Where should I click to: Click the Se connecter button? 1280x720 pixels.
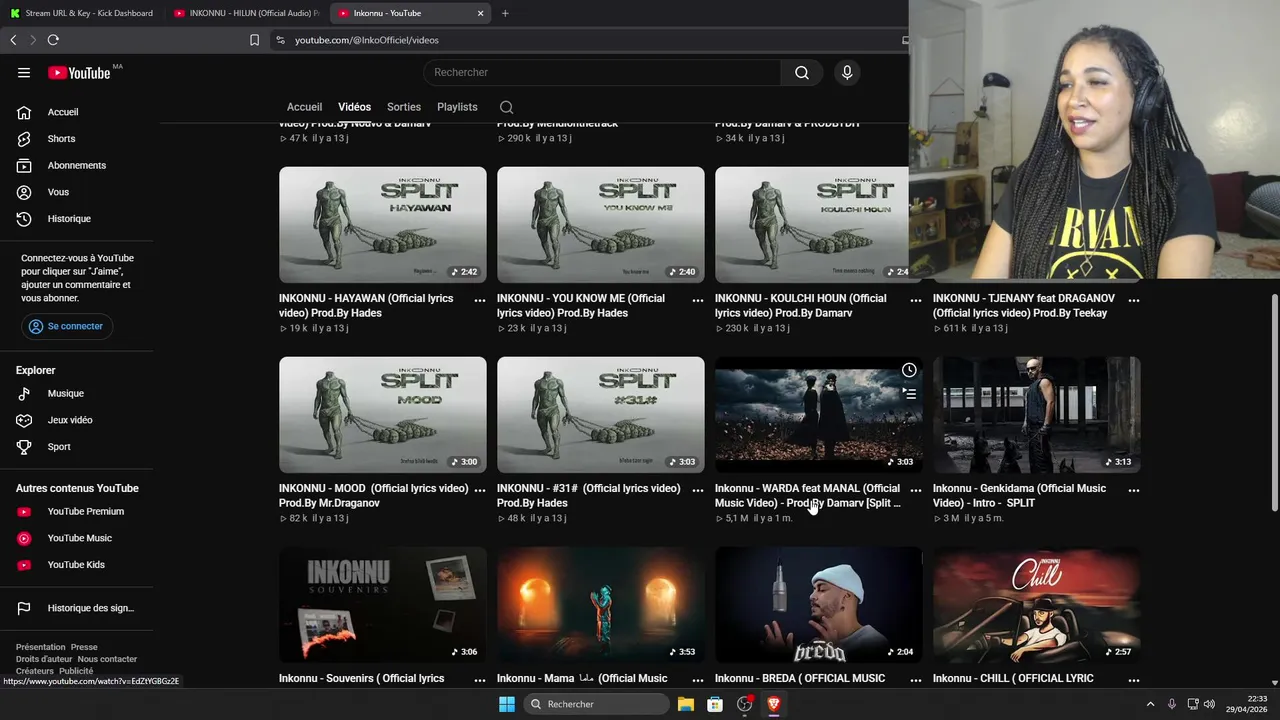pos(66,326)
